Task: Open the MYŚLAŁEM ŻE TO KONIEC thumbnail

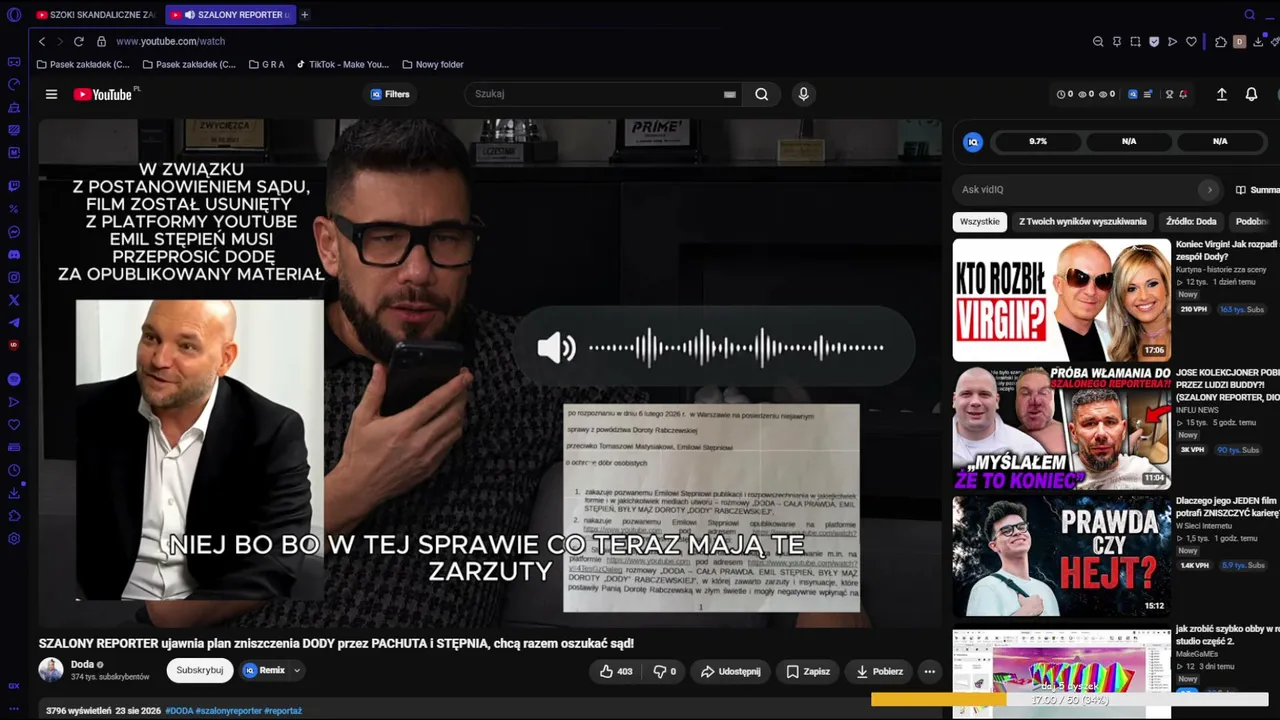Action: click(1061, 428)
